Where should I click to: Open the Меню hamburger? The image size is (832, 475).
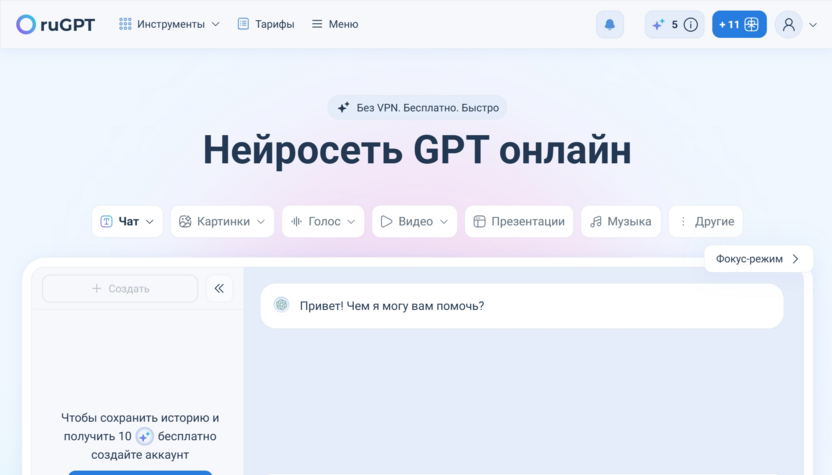335,24
